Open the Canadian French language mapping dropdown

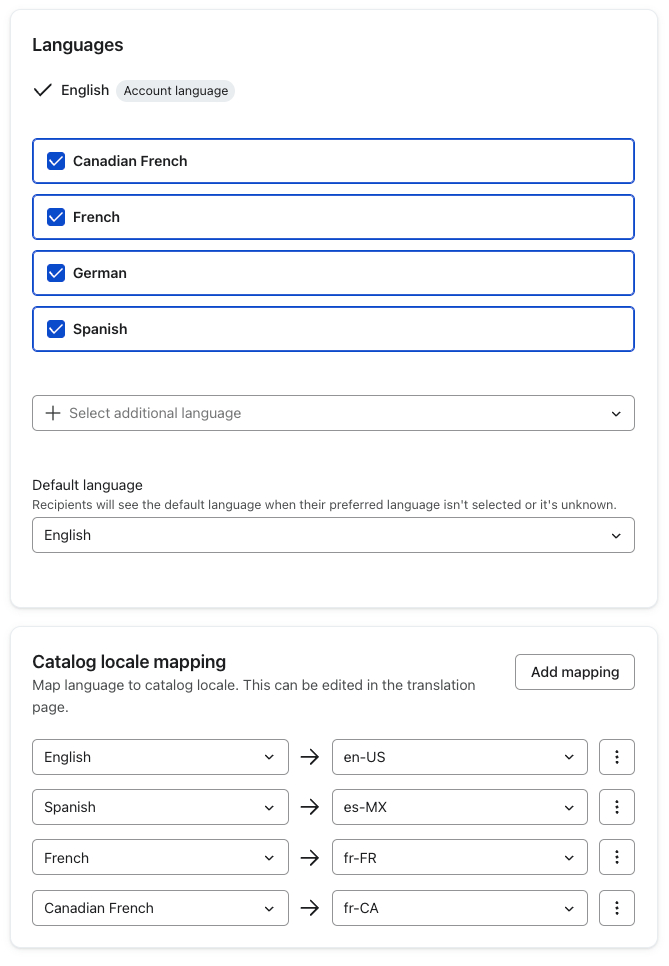click(x=160, y=908)
